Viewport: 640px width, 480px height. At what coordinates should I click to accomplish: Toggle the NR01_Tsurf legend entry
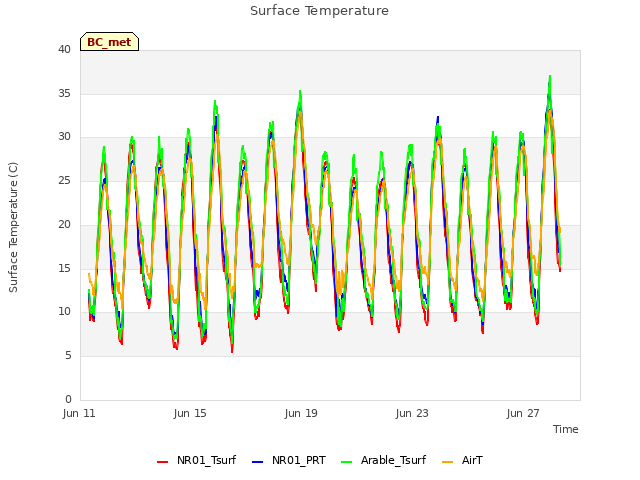coord(197,460)
